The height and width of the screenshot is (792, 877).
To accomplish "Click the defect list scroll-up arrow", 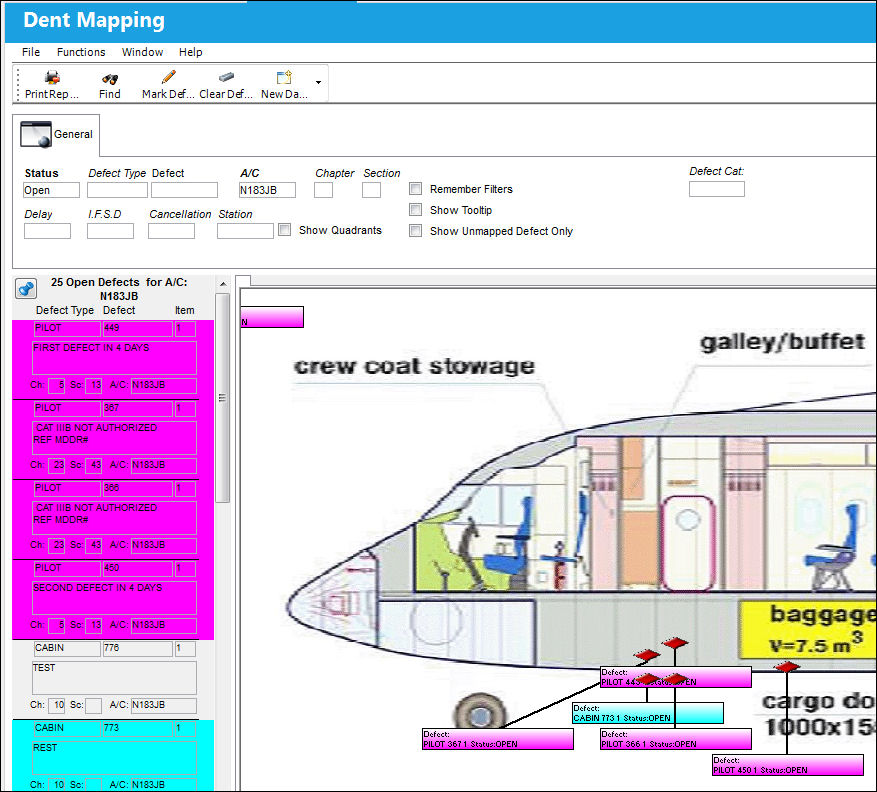I will pyautogui.click(x=223, y=284).
